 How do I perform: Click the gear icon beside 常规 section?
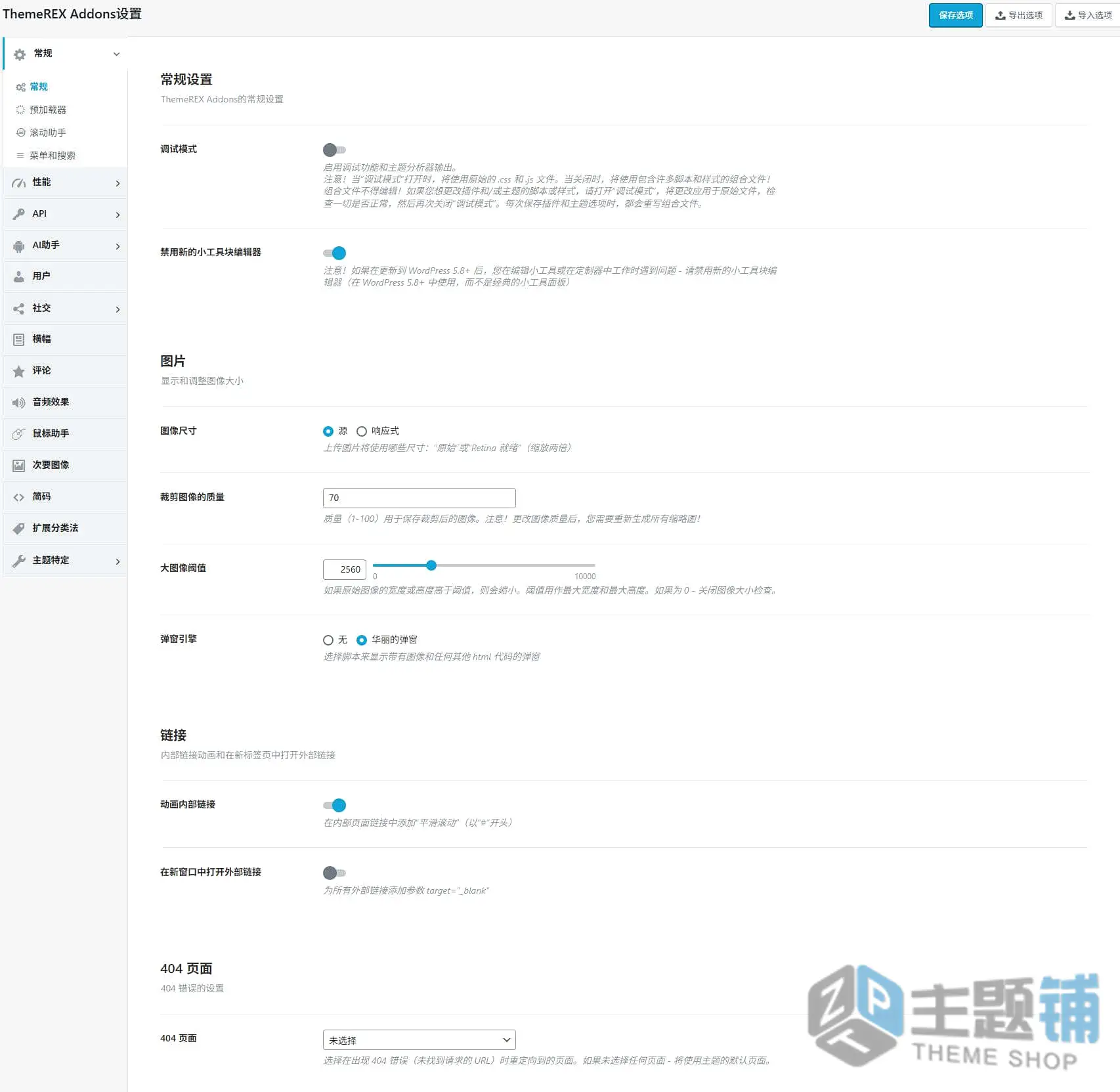click(20, 55)
